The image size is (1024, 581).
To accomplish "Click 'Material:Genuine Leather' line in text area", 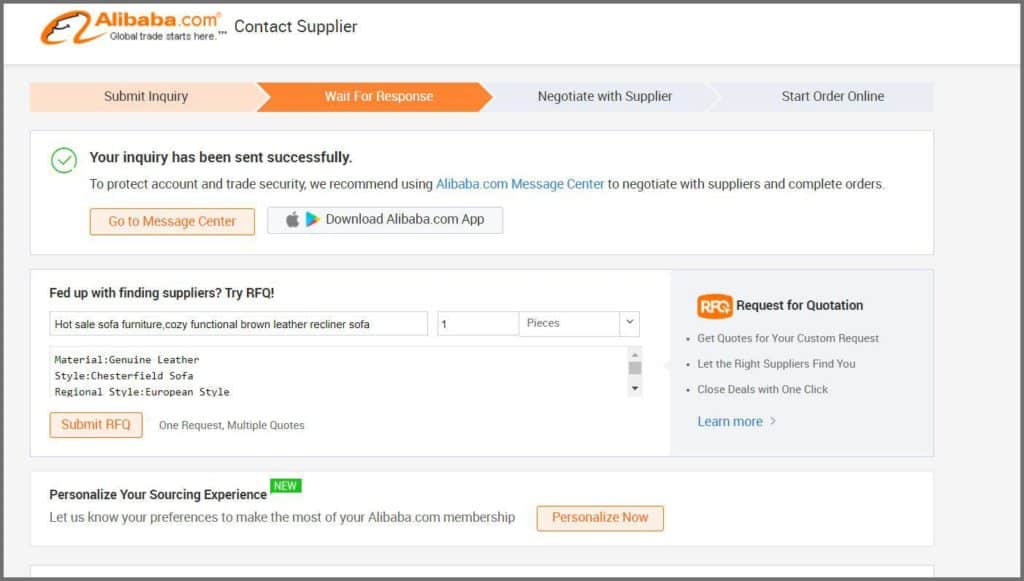I will pos(127,360).
